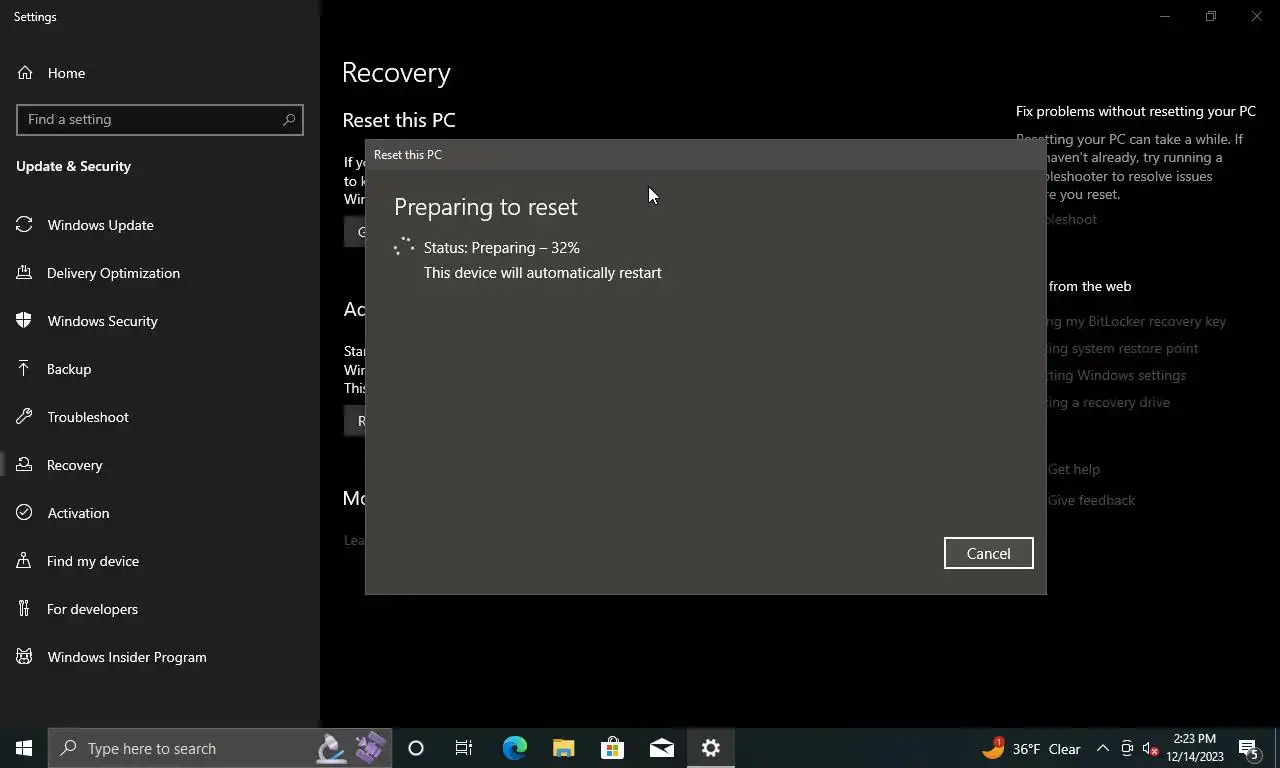Click the Status: Preparing – 32% text
Image resolution: width=1280 pixels, height=768 pixels.
[502, 247]
